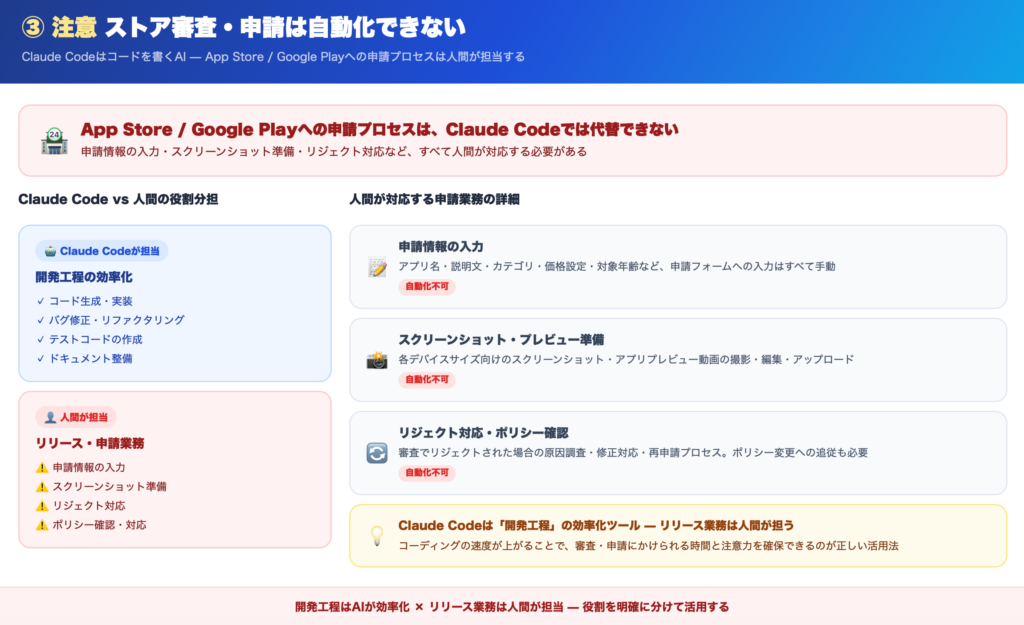Click the 人間が対応する申請業務の詳細 heading
1024x625 pixels.
click(x=434, y=200)
